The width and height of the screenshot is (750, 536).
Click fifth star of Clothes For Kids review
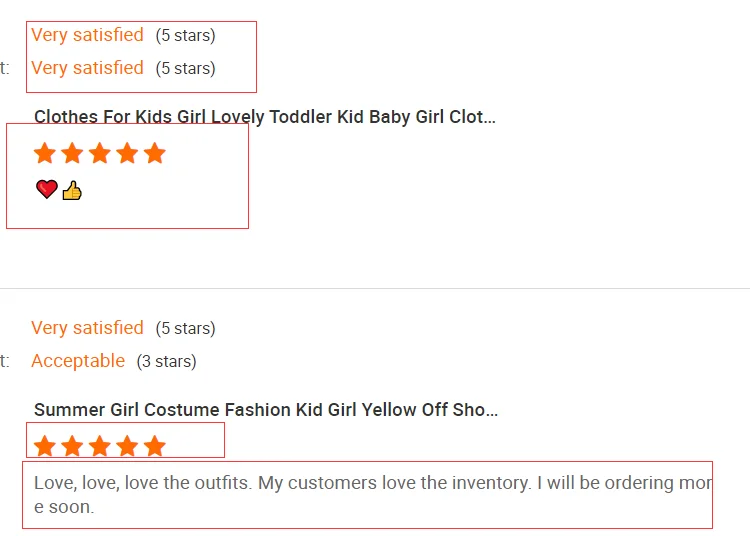(153, 153)
